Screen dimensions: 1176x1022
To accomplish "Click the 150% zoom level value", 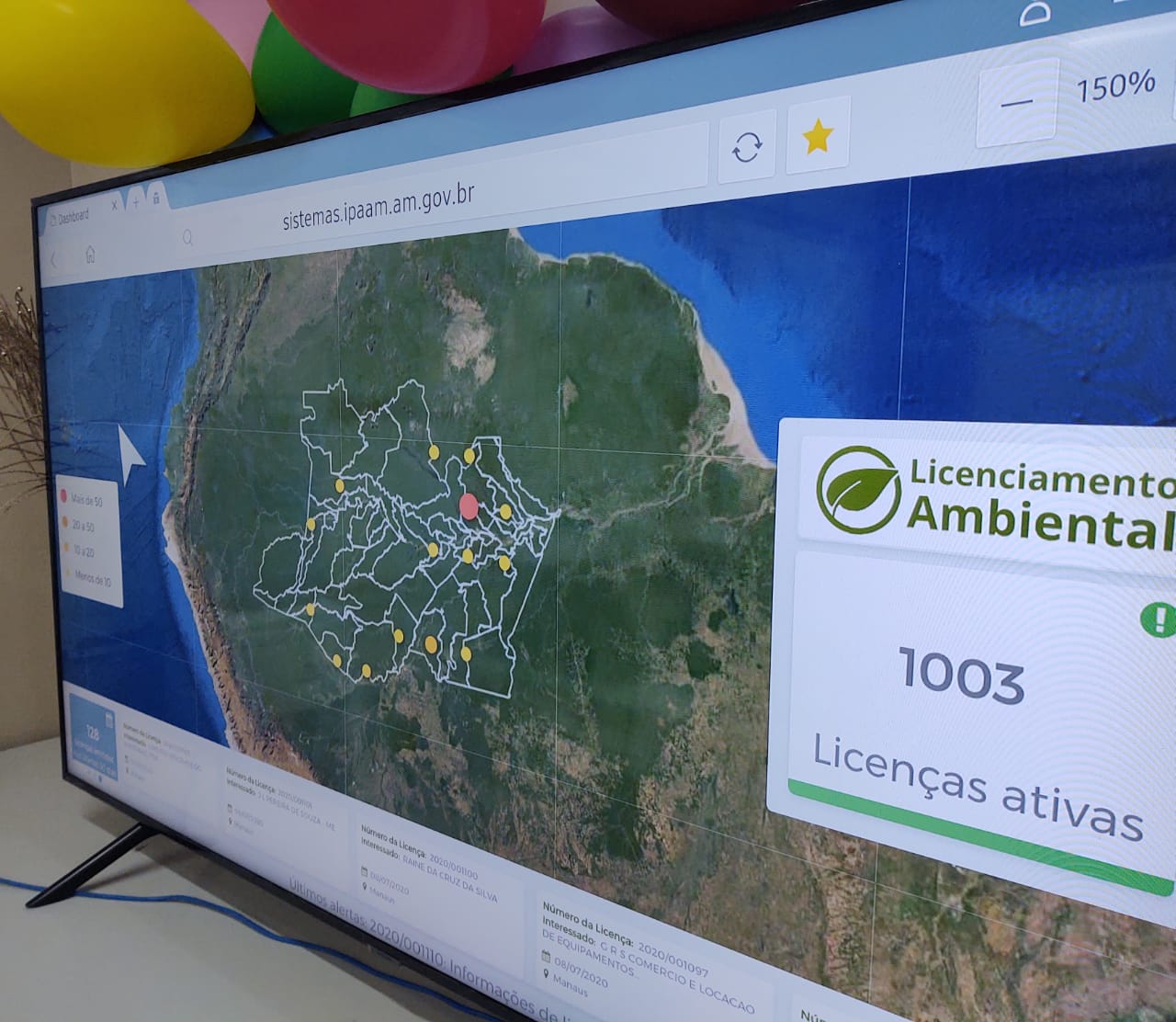I will pos(1115,86).
